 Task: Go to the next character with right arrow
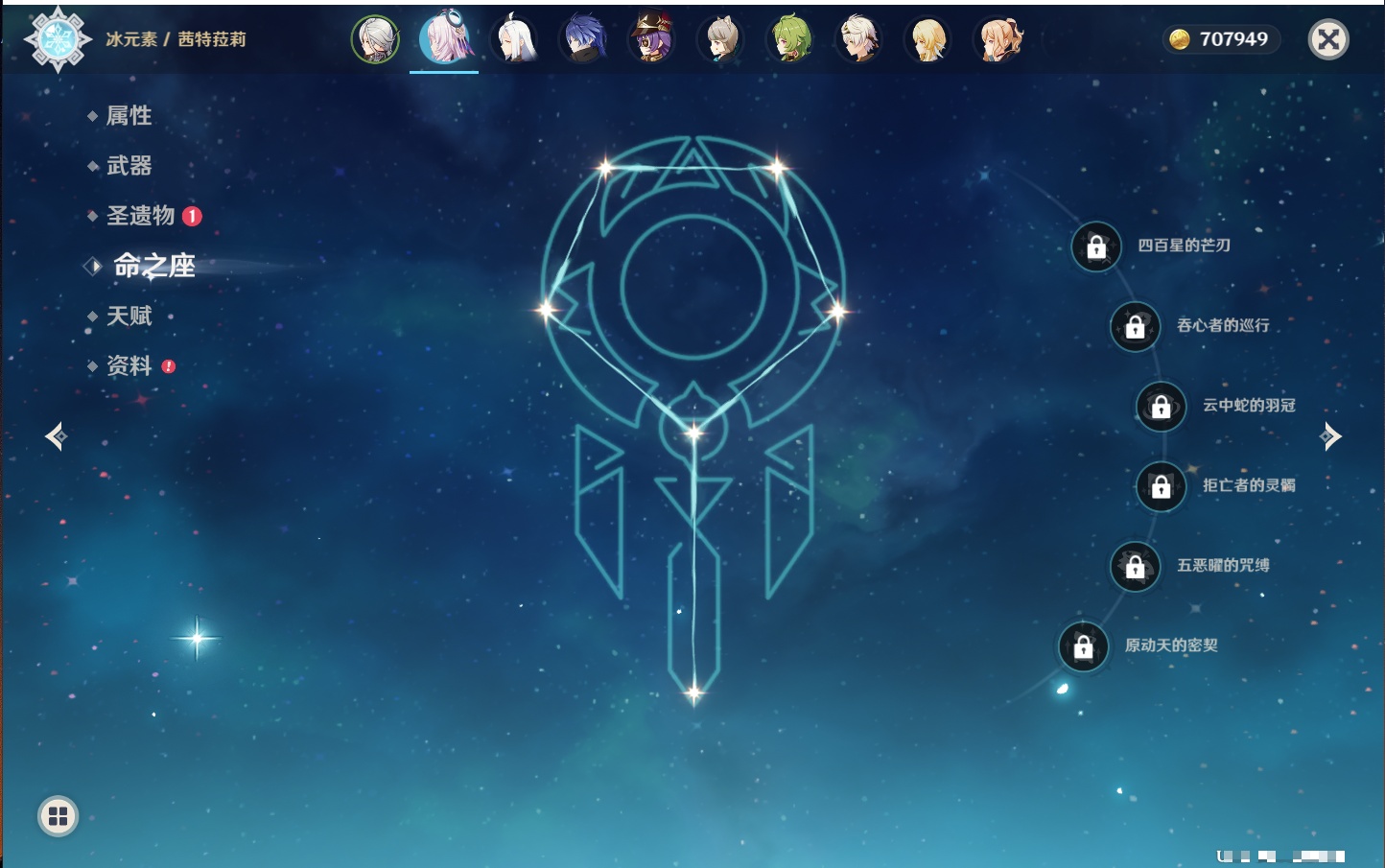1330,436
